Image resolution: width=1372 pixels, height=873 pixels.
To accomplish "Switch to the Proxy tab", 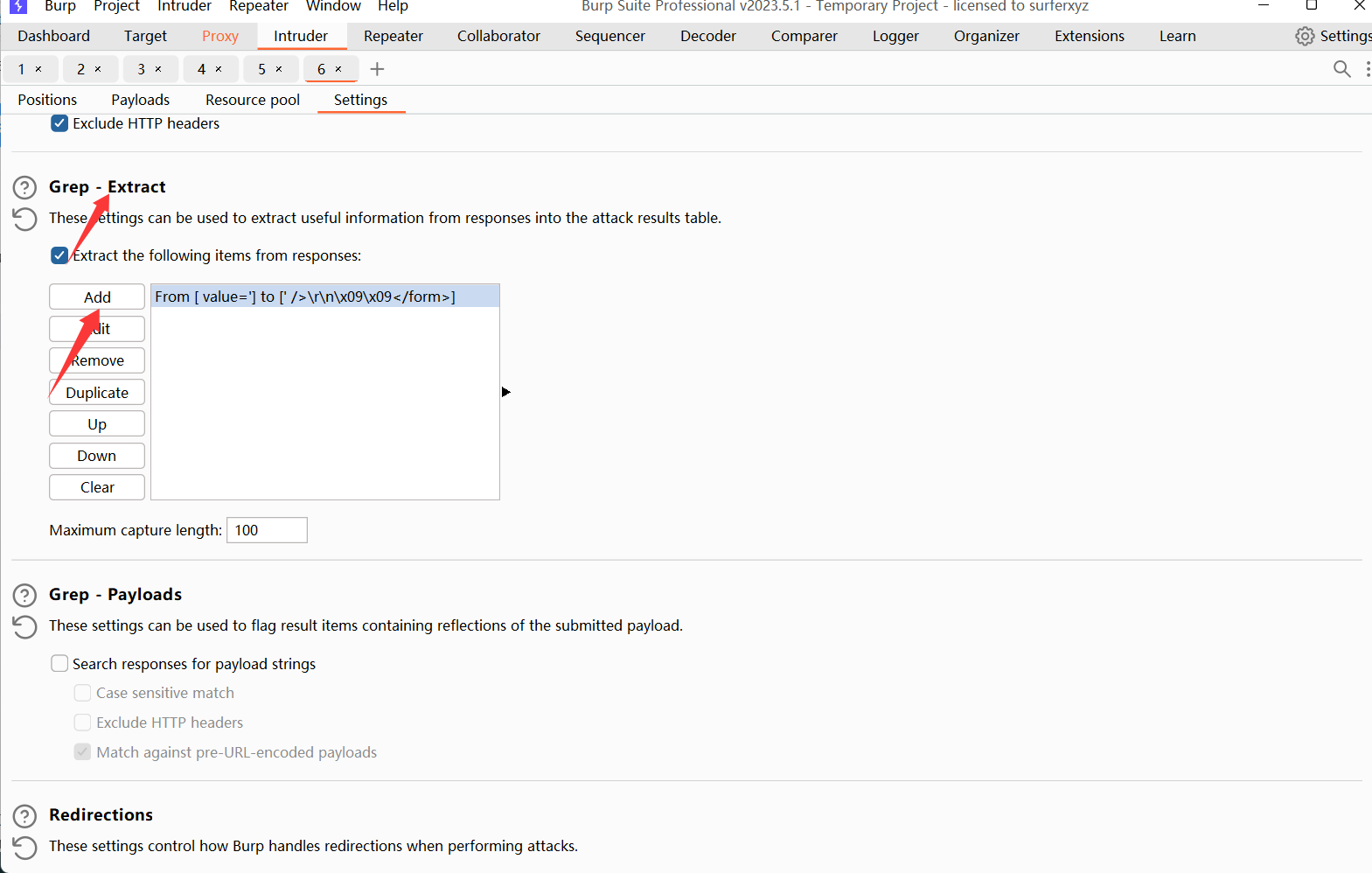I will coord(220,36).
